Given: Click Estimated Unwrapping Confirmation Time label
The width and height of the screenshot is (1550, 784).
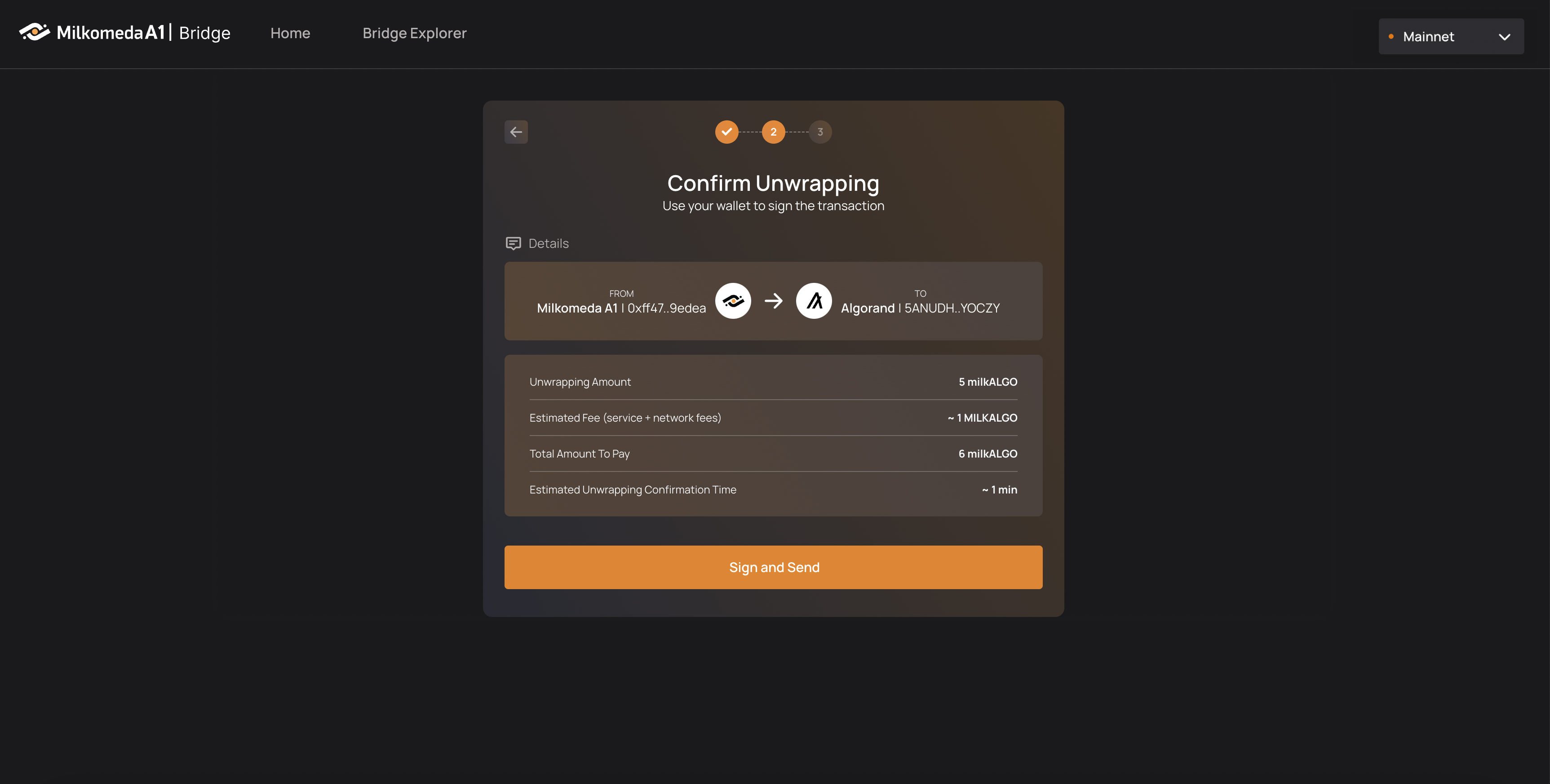Looking at the screenshot, I should (x=633, y=490).
